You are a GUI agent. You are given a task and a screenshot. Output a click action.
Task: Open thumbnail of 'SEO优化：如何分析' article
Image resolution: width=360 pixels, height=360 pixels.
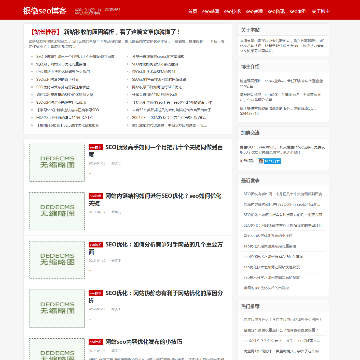point(57,260)
